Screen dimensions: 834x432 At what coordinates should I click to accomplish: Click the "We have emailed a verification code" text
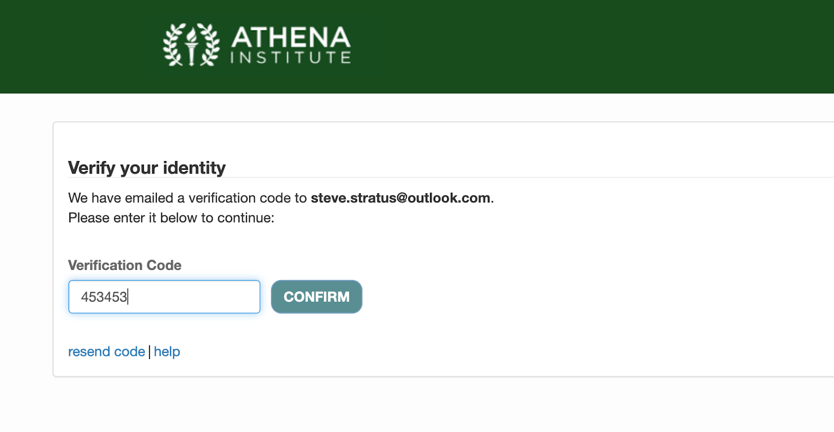187,198
